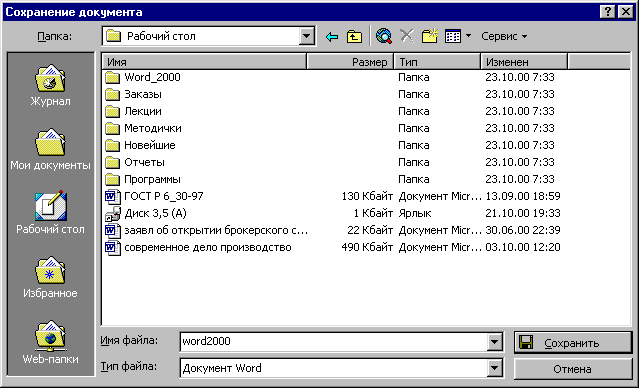Image resolution: width=639 pixels, height=388 pixels.
Task: Select the заявл об открытии document icon
Action: (113, 231)
